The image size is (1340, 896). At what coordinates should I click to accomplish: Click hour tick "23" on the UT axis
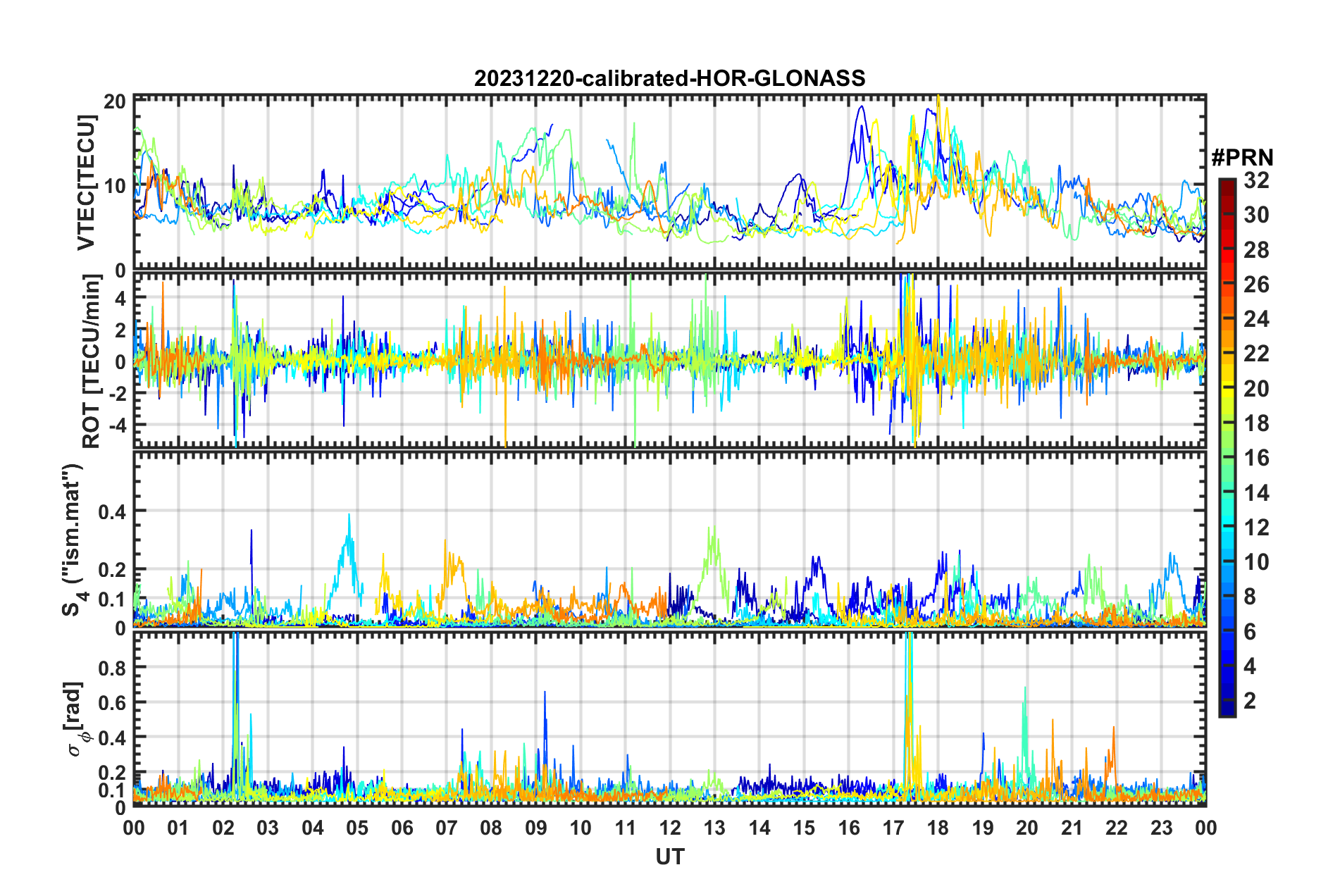(x=1161, y=828)
